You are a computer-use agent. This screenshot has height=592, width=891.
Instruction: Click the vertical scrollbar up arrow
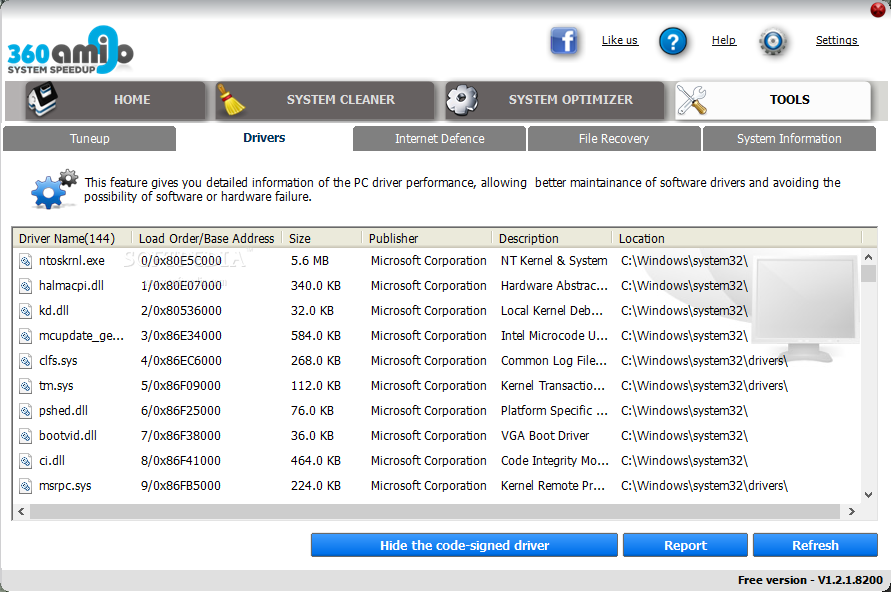tap(868, 257)
